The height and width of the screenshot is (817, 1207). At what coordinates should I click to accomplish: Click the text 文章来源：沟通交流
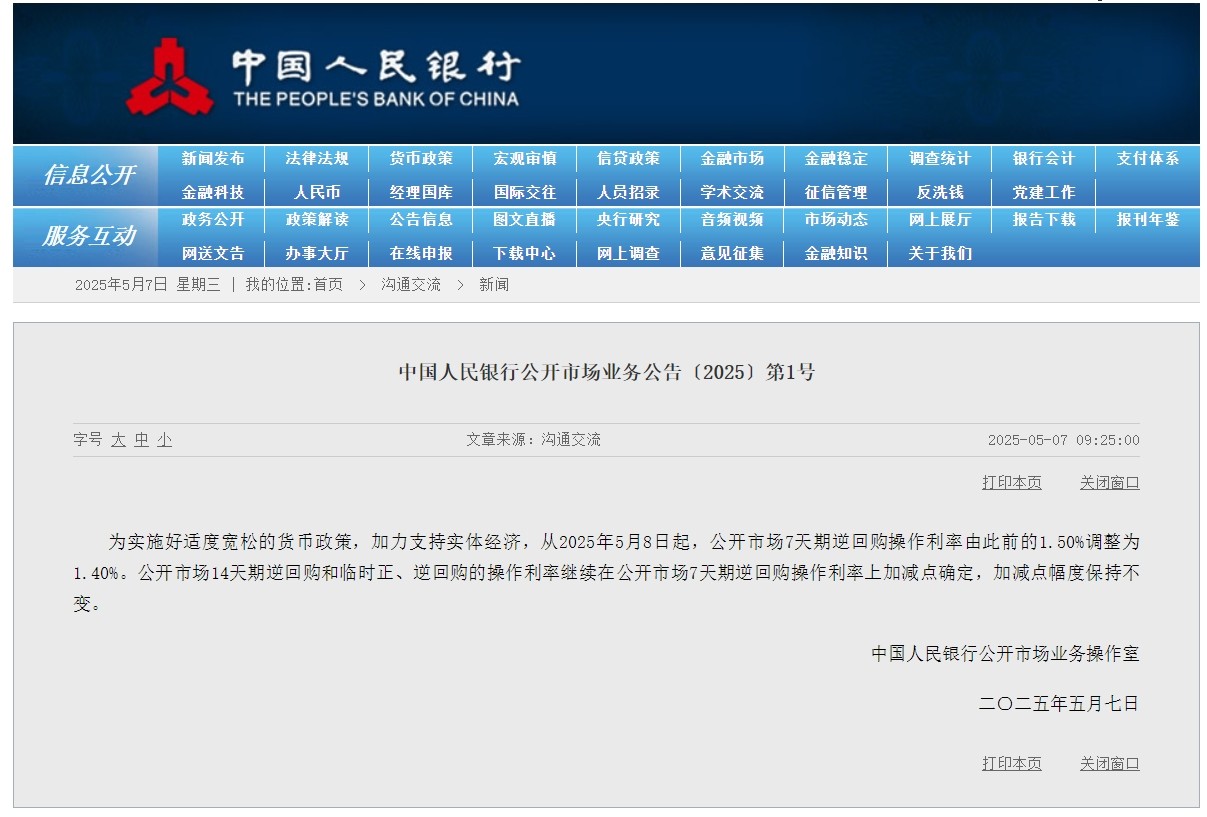point(533,440)
